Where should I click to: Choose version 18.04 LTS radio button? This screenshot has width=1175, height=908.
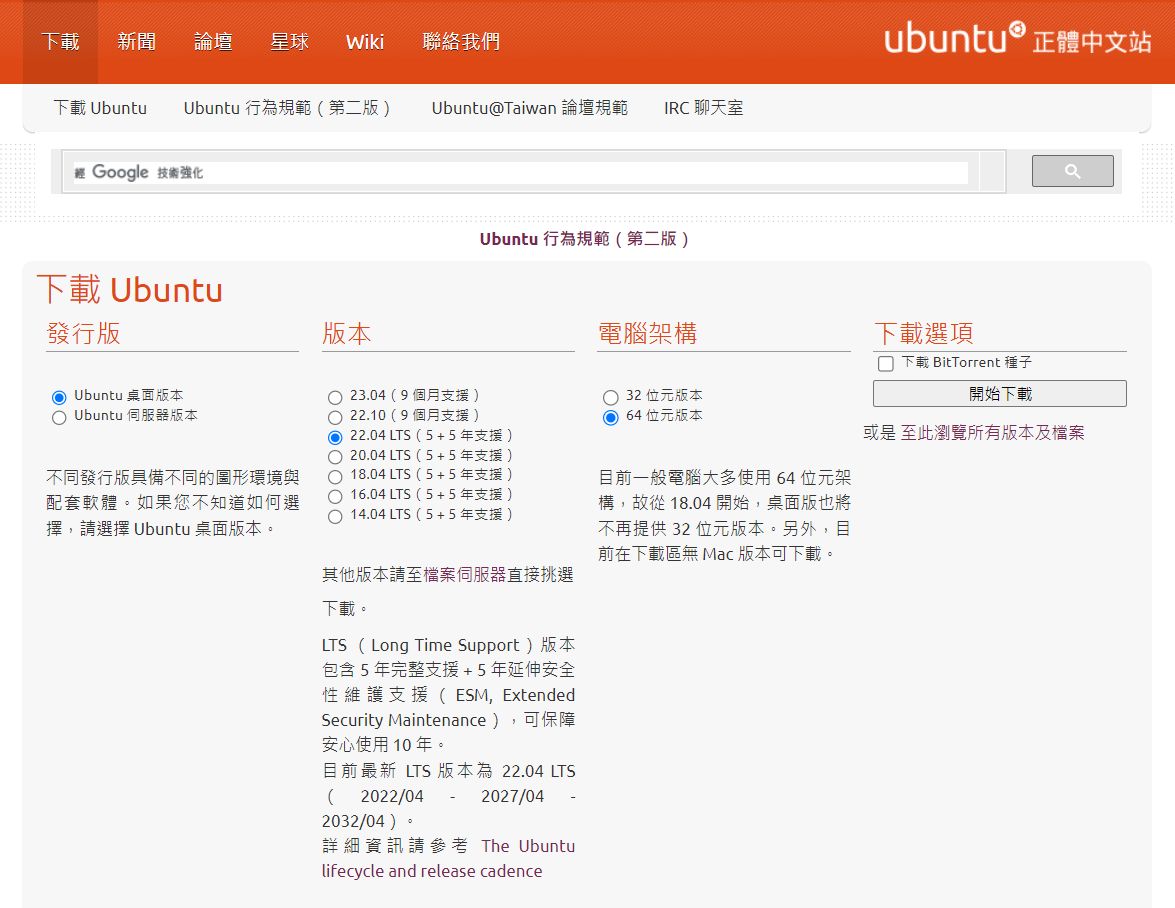coord(335,476)
